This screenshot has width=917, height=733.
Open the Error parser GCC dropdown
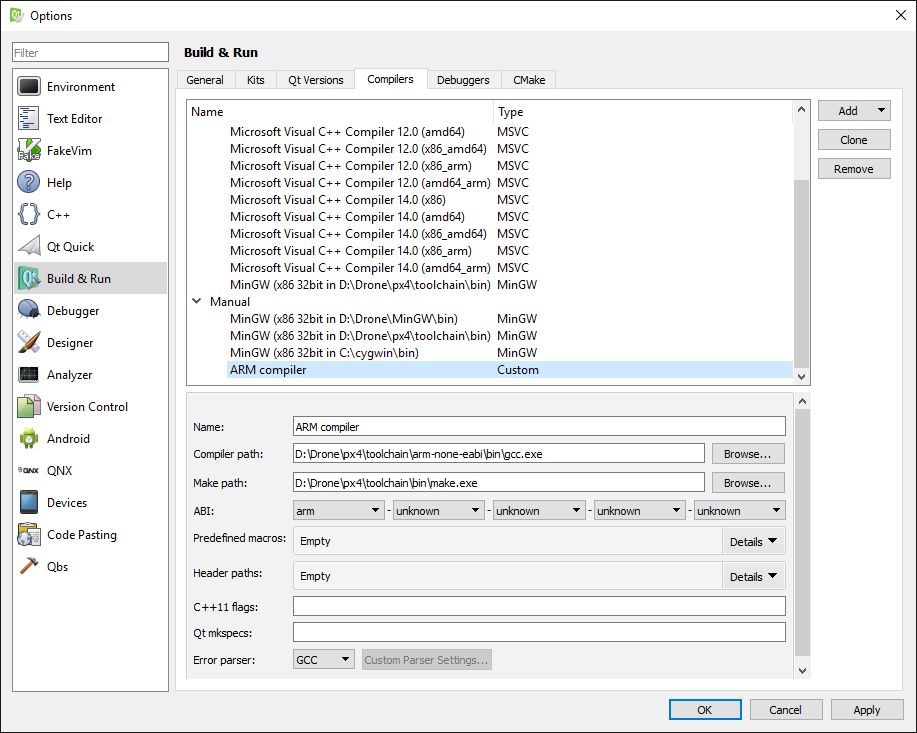[323, 660]
